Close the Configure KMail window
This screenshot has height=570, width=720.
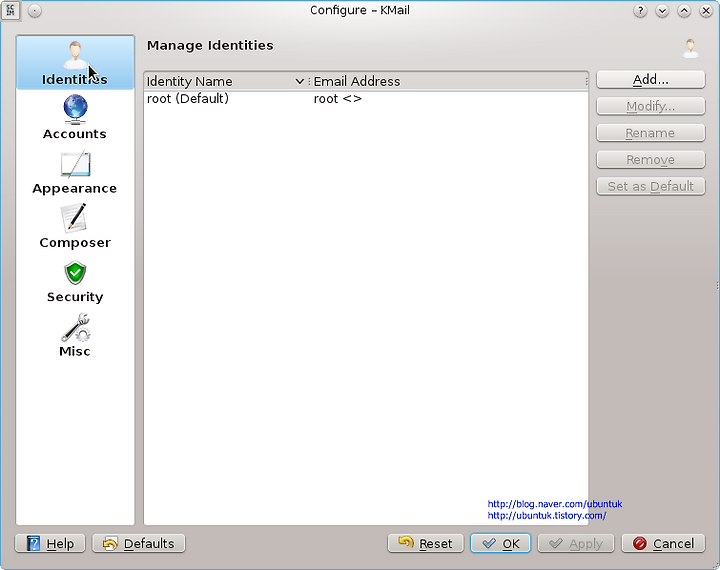click(x=706, y=11)
